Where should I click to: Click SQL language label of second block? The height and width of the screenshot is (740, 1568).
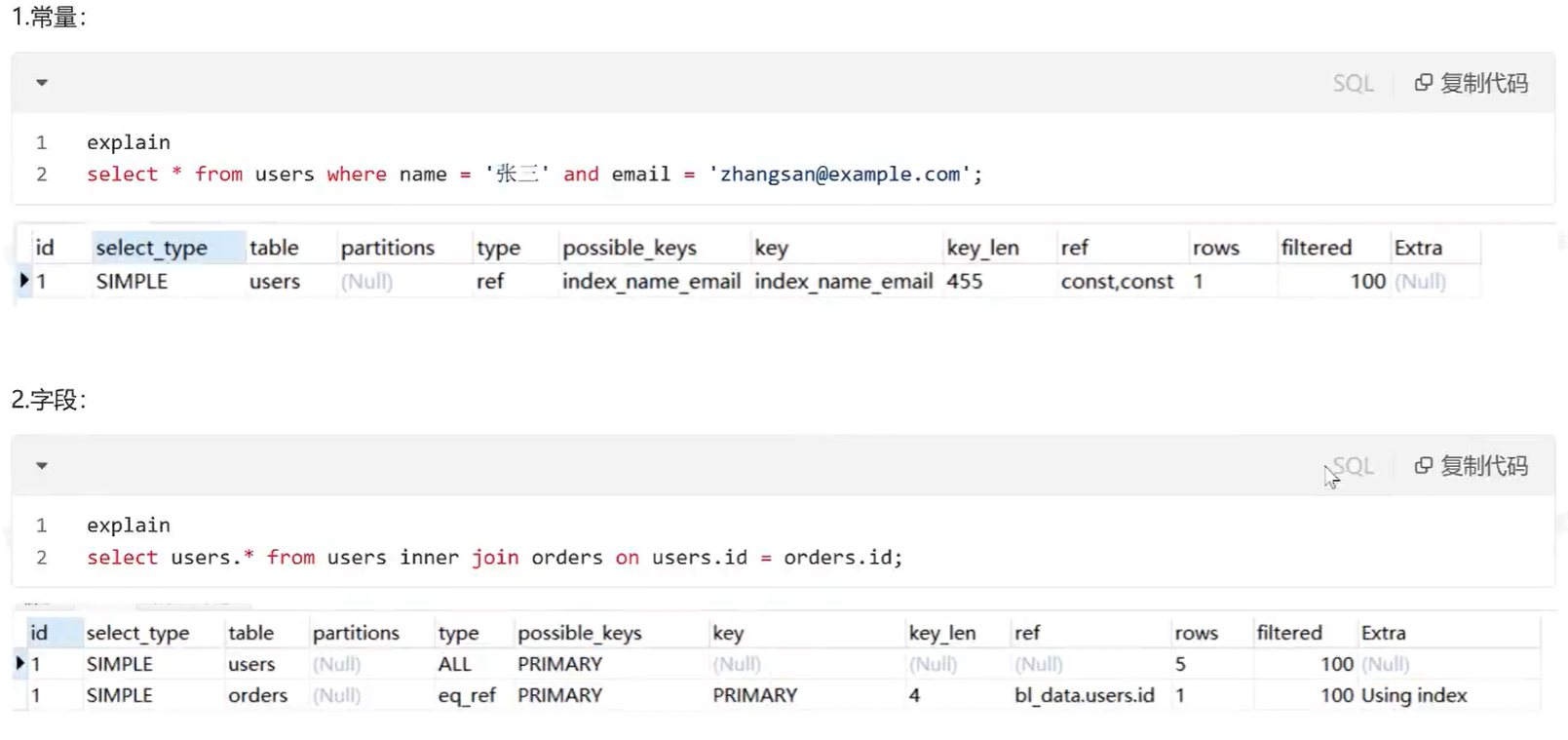[x=1353, y=467]
